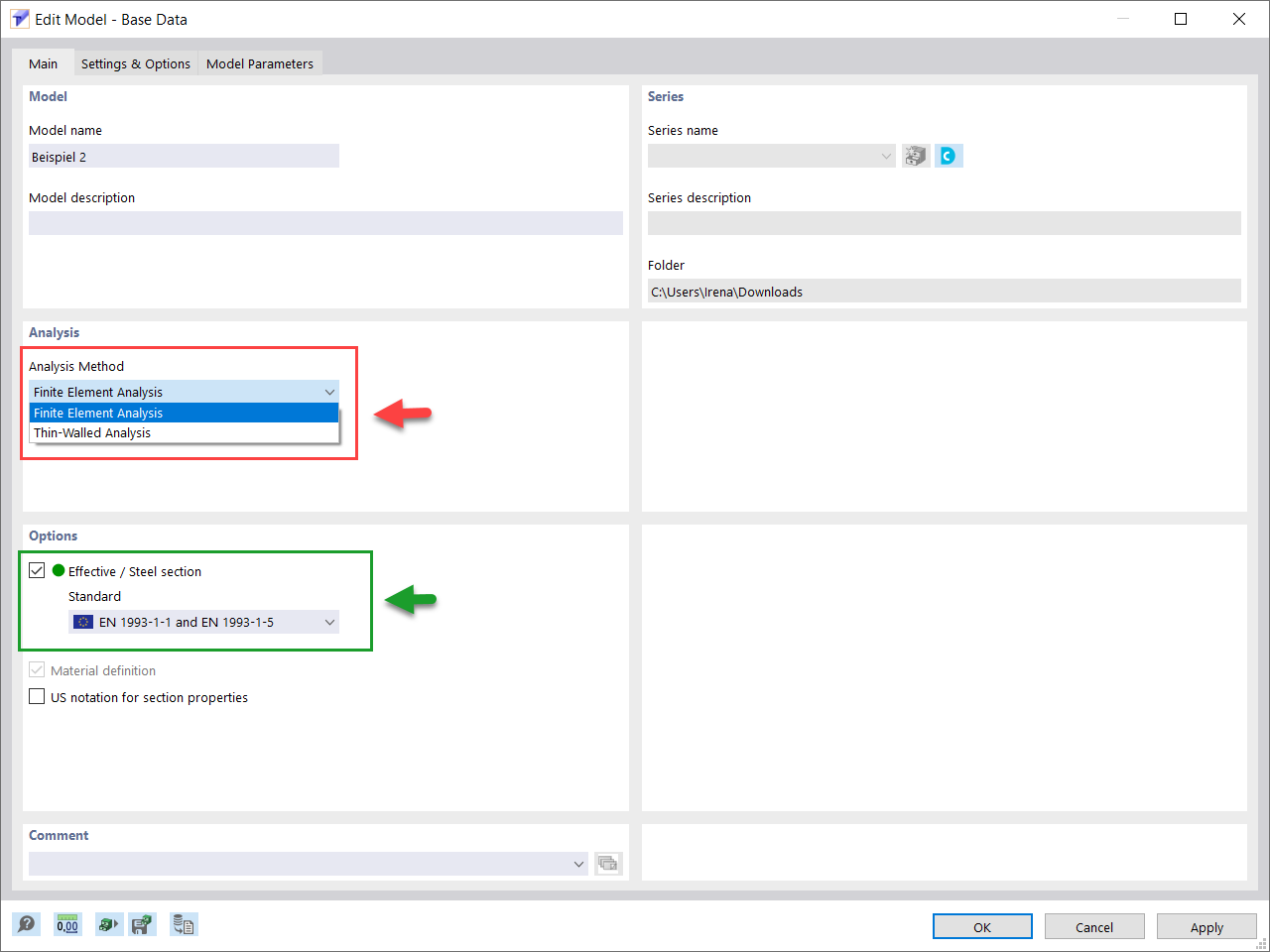
Task: Open the Standard dropdown showing EN 1993-1-1
Action: [329, 621]
